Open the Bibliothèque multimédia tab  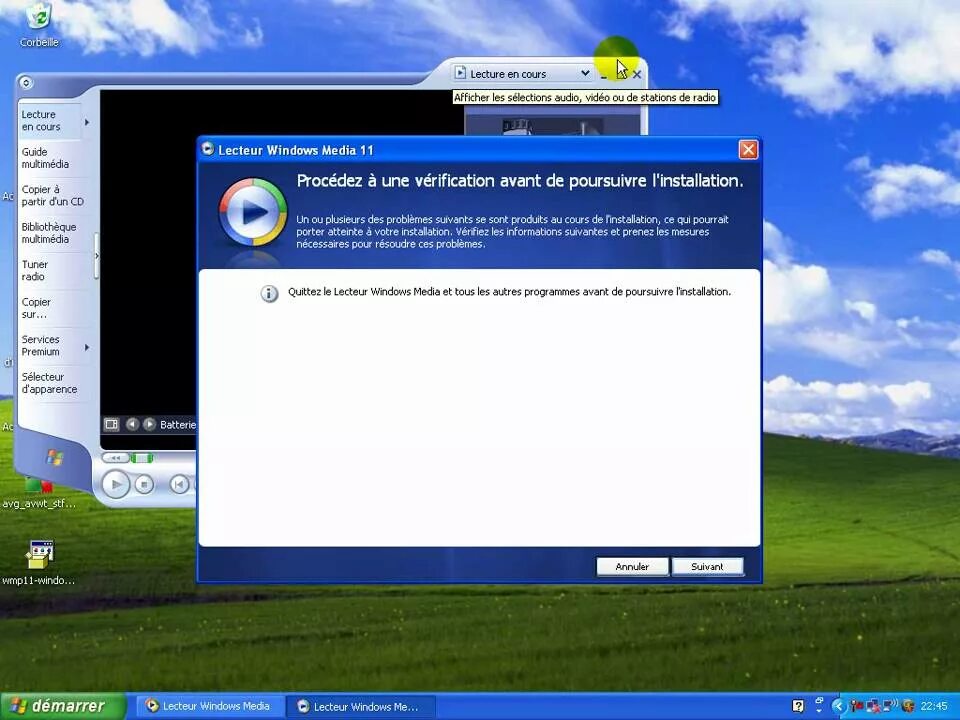pyautogui.click(x=50, y=233)
